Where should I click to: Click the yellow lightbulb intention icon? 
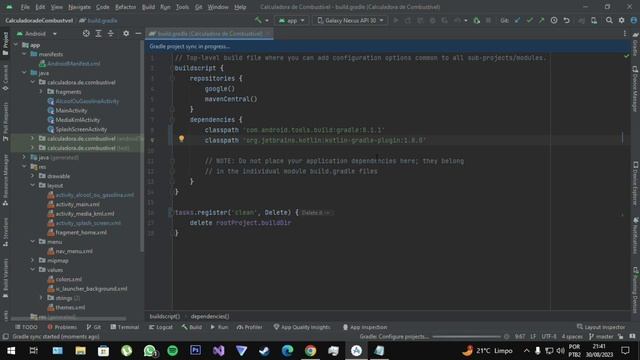(x=181, y=139)
